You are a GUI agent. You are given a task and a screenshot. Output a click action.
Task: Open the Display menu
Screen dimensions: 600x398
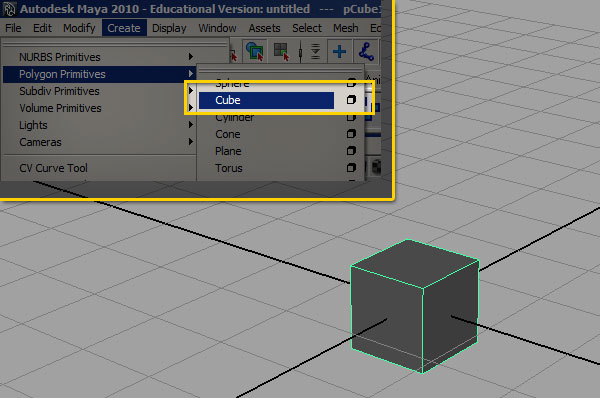tap(169, 28)
